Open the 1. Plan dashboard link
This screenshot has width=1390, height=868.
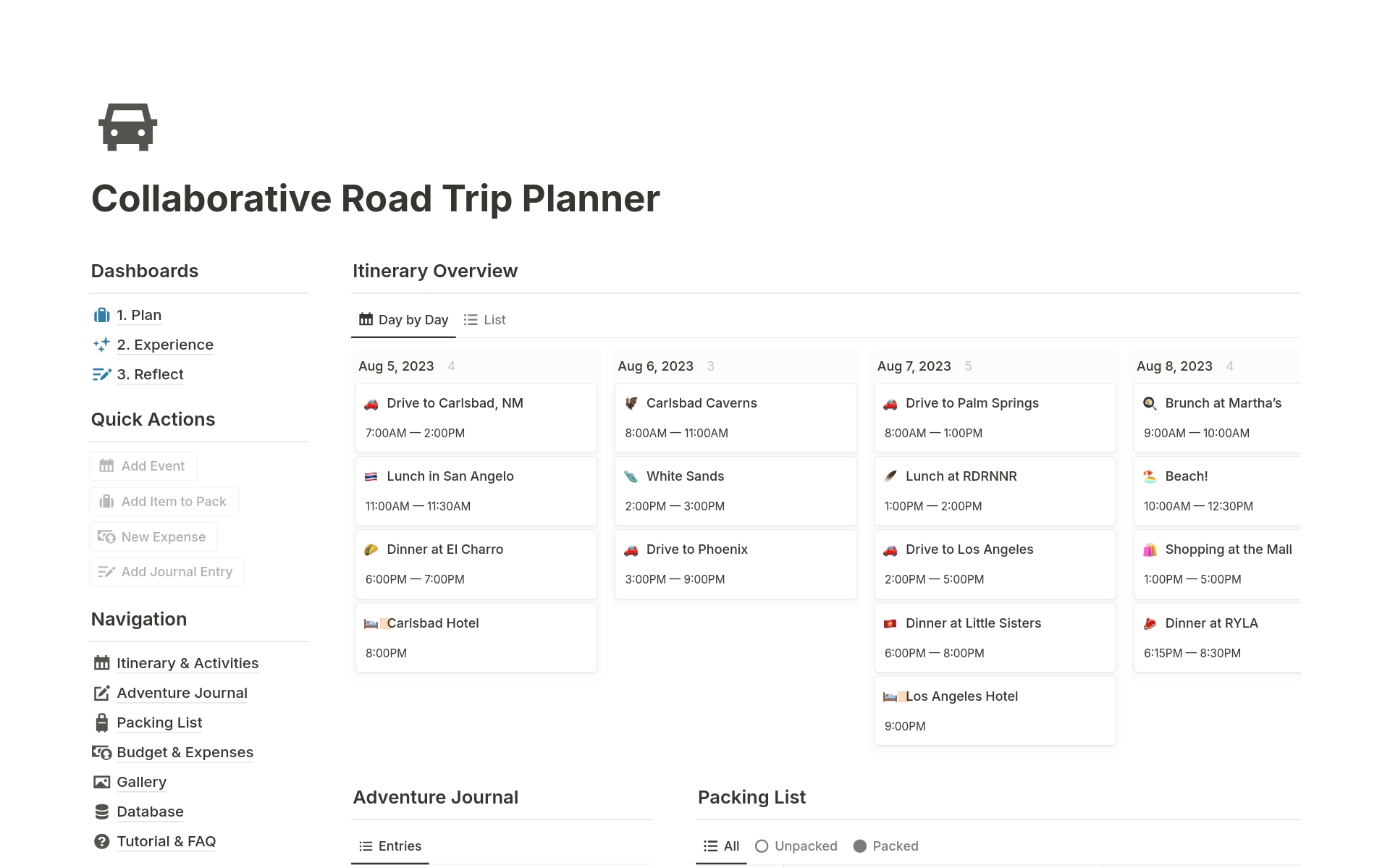click(139, 315)
